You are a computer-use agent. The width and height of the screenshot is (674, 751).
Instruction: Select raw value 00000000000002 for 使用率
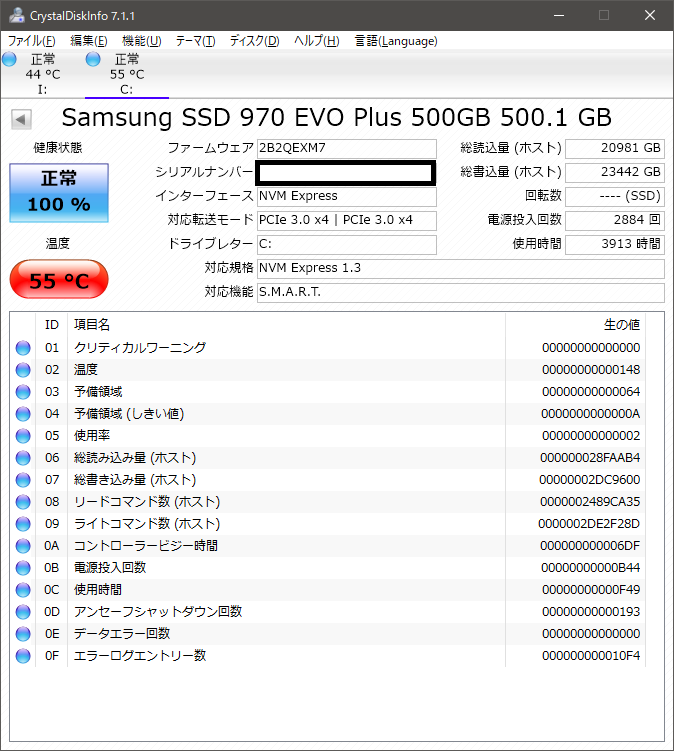[591, 436]
